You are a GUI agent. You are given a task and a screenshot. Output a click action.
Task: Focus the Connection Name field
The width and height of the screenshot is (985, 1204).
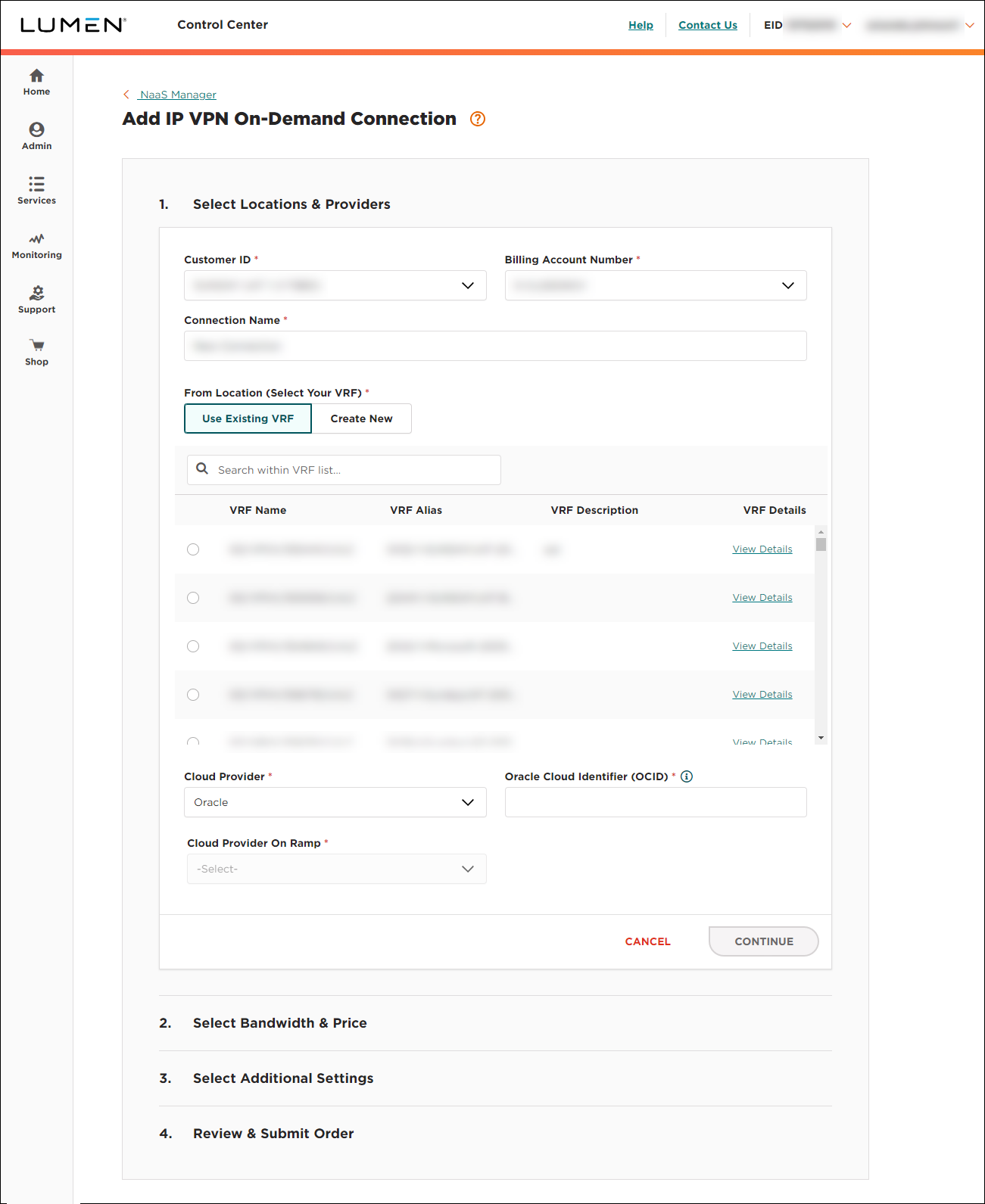click(x=495, y=346)
